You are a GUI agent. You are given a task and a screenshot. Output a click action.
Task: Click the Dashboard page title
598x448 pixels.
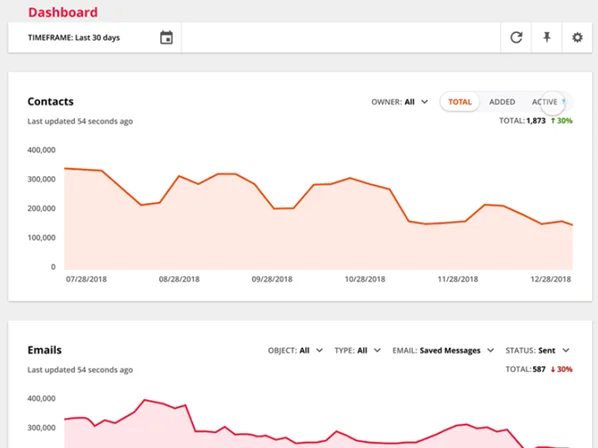coord(63,12)
